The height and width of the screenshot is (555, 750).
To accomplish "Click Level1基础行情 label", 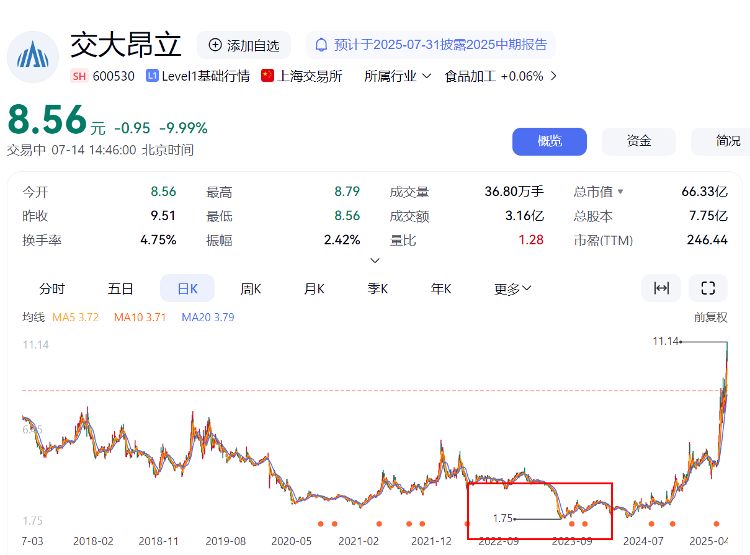I will [206, 76].
